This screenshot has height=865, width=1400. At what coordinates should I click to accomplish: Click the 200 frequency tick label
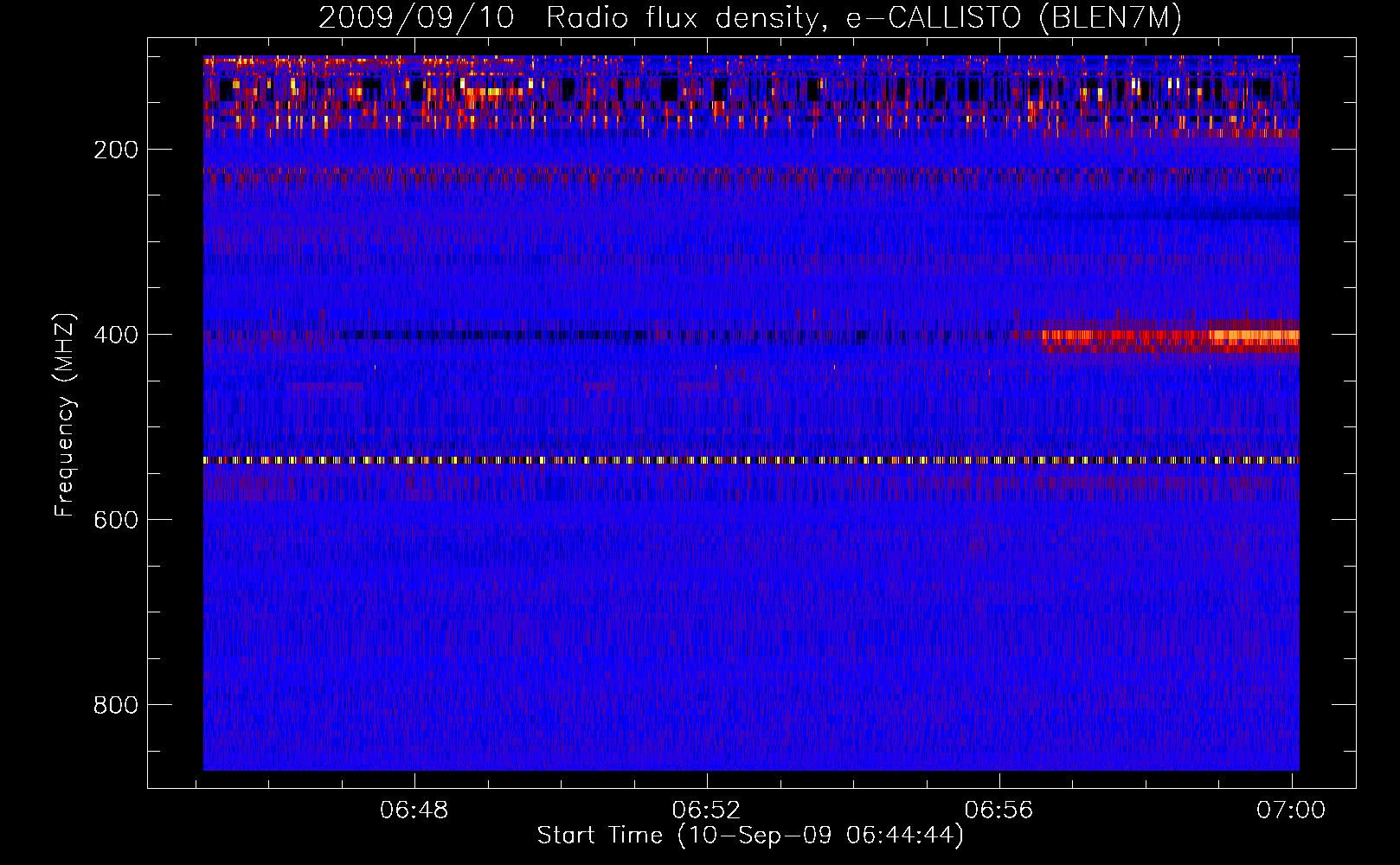(x=116, y=150)
